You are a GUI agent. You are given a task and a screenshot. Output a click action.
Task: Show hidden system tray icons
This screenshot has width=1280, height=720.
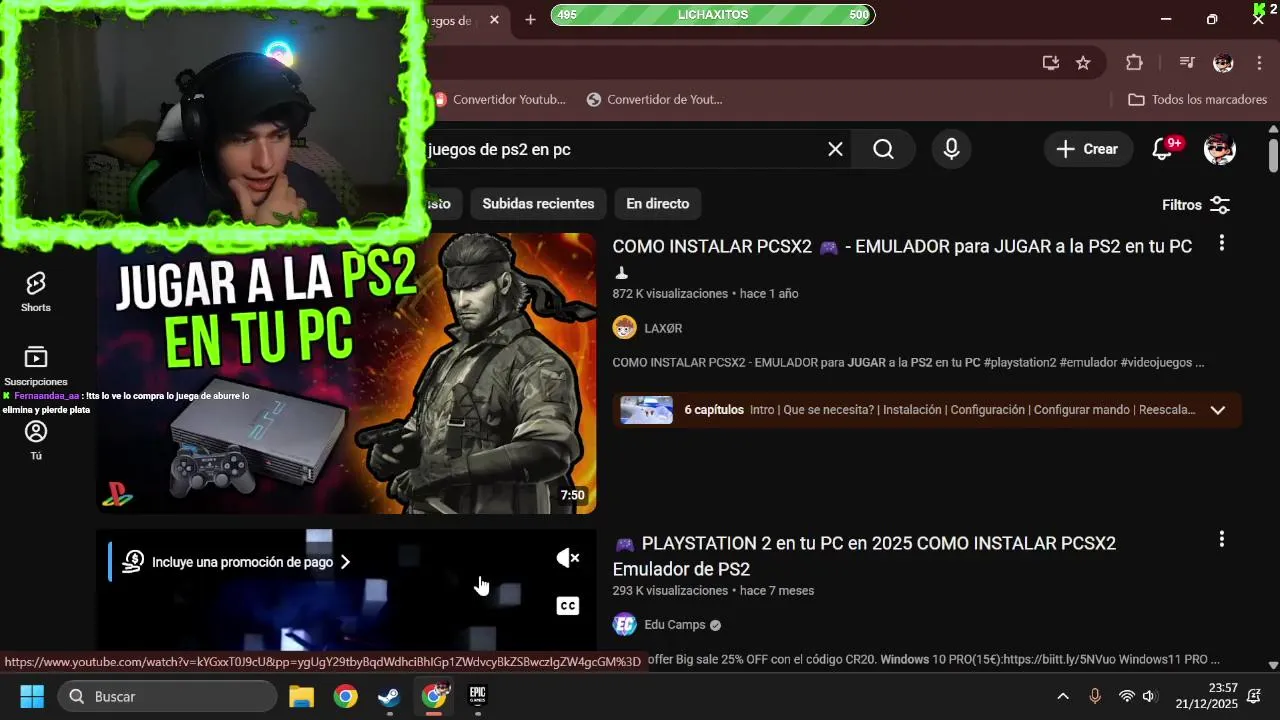(x=1063, y=696)
